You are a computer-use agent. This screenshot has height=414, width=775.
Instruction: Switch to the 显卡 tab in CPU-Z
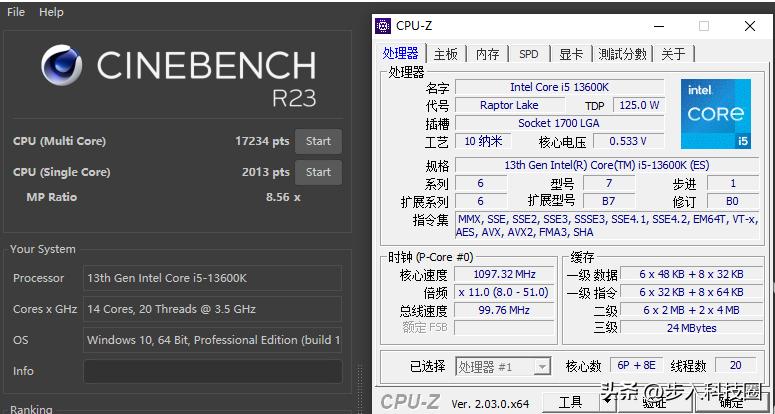coord(571,54)
